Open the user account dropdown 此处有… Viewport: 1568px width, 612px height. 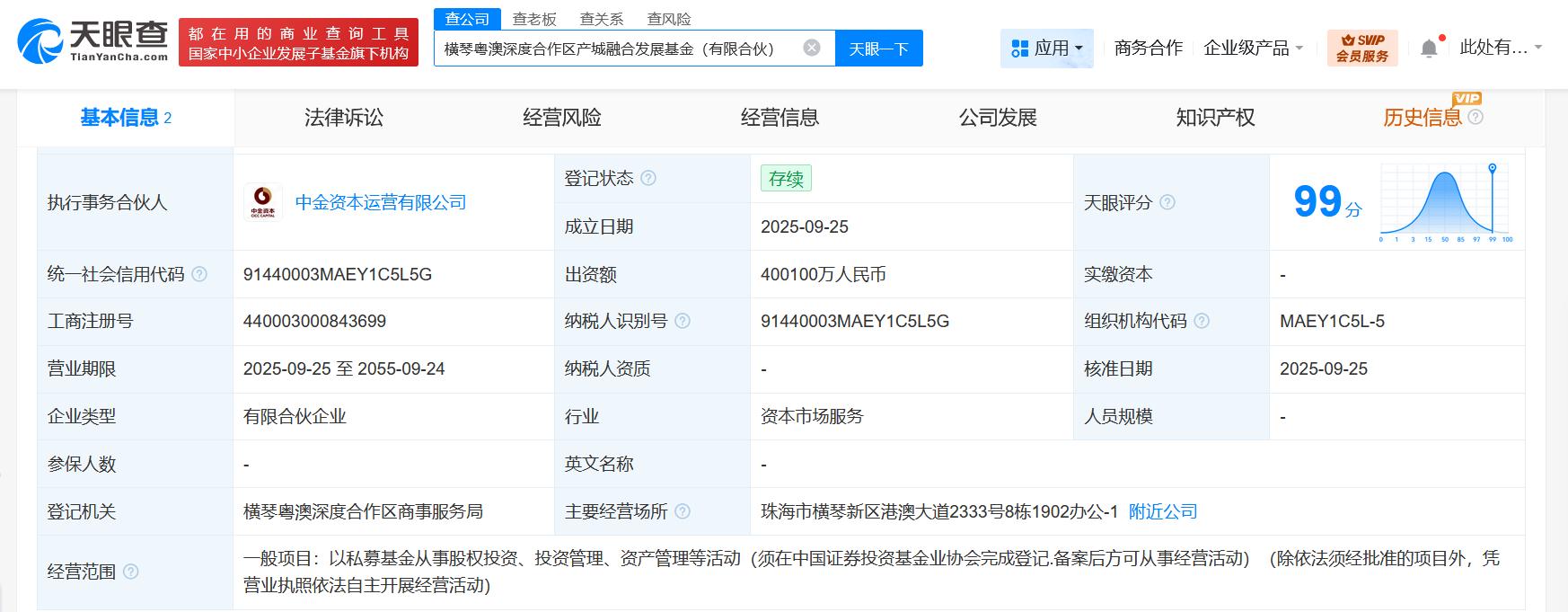(x=1500, y=48)
